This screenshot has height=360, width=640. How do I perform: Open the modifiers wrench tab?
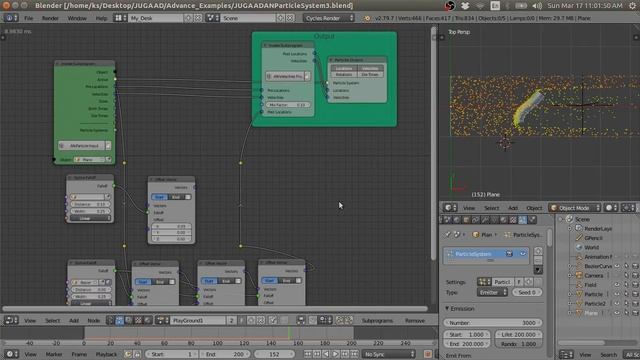[485, 220]
